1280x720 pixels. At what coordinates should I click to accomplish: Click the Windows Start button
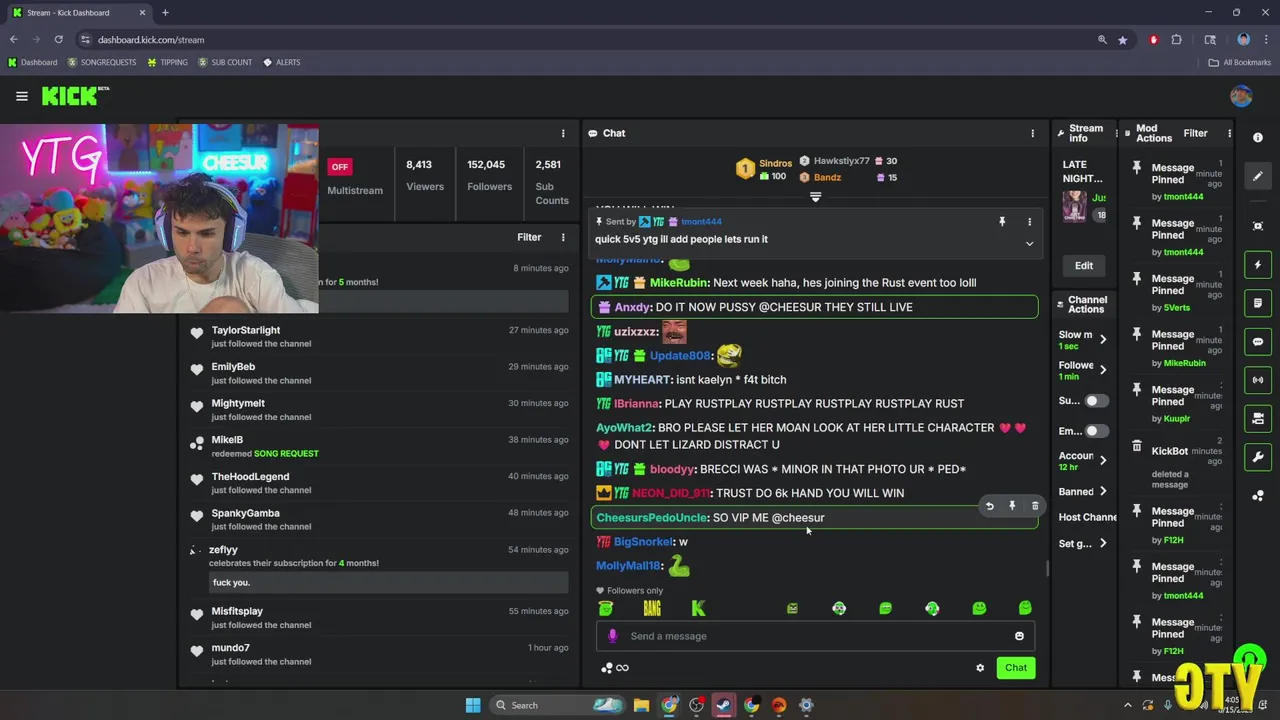tap(473, 705)
